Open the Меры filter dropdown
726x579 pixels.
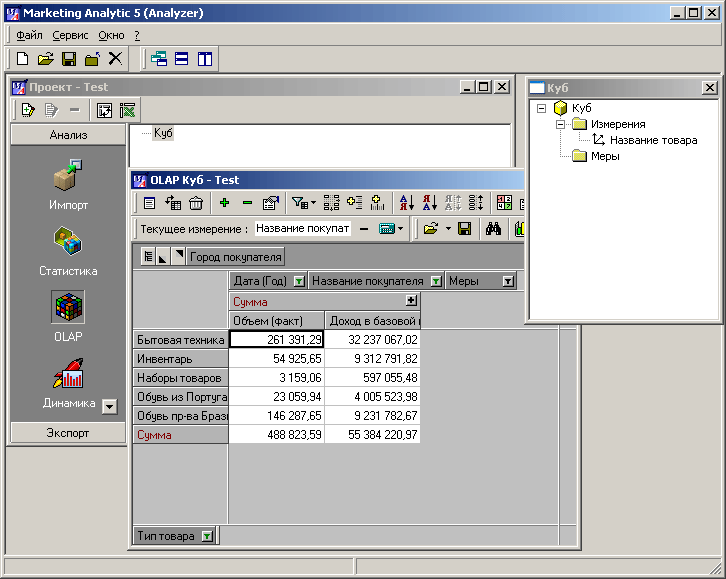click(x=508, y=281)
